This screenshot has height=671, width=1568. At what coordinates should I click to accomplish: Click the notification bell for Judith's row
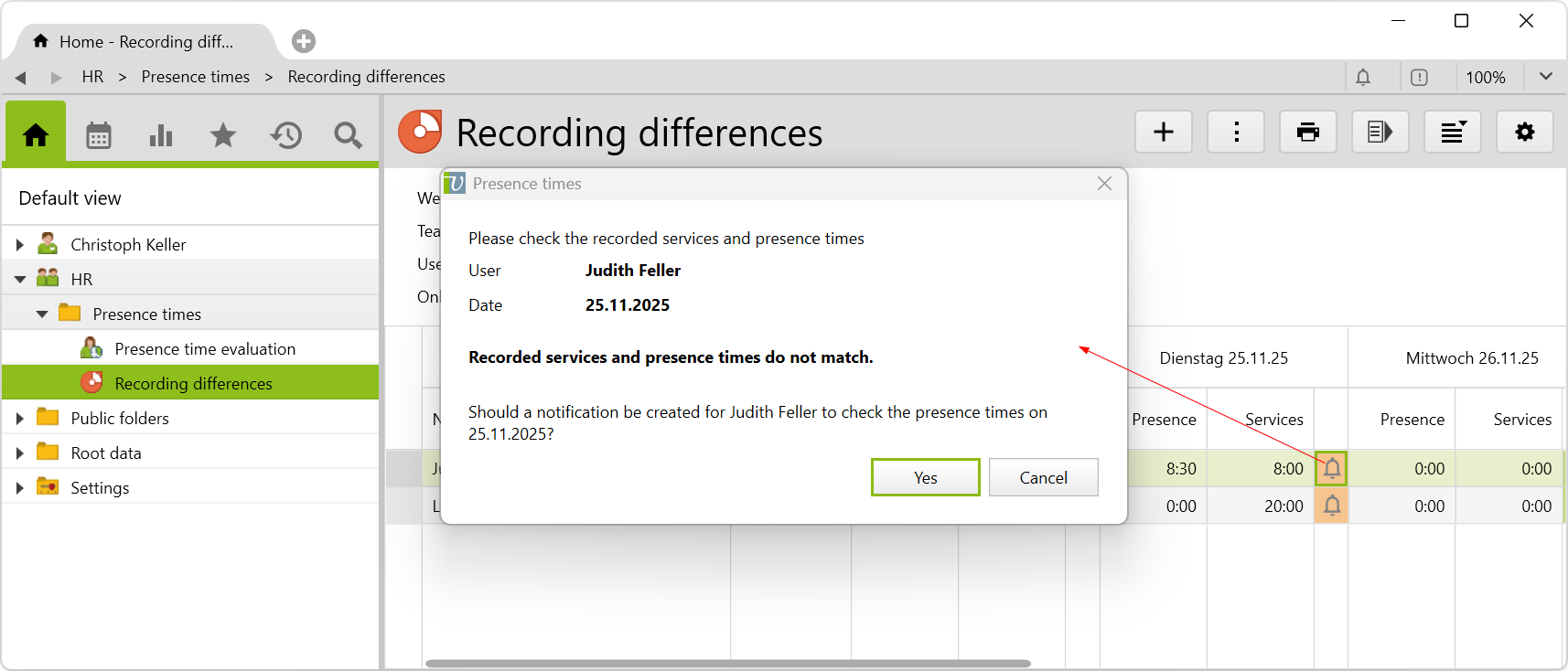[x=1332, y=469]
